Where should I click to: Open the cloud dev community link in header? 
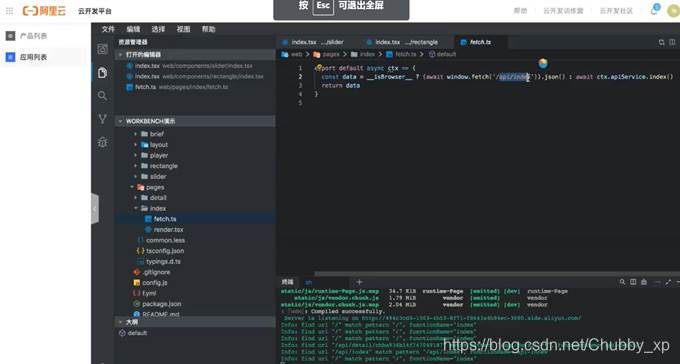pos(616,11)
